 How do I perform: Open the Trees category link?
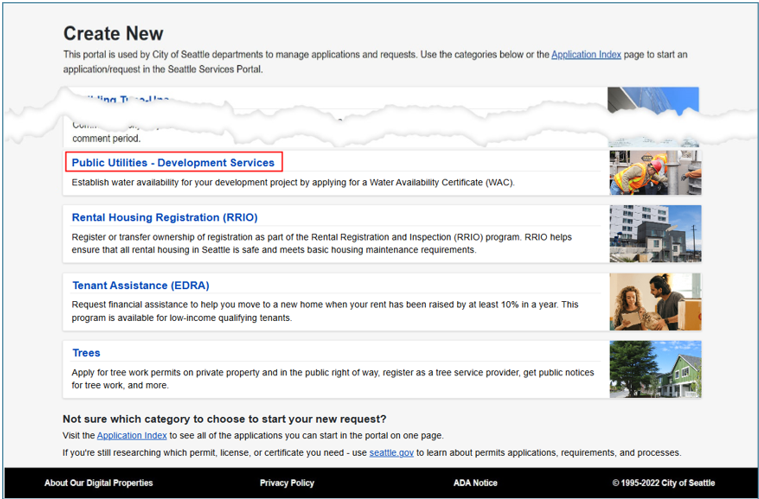point(86,353)
